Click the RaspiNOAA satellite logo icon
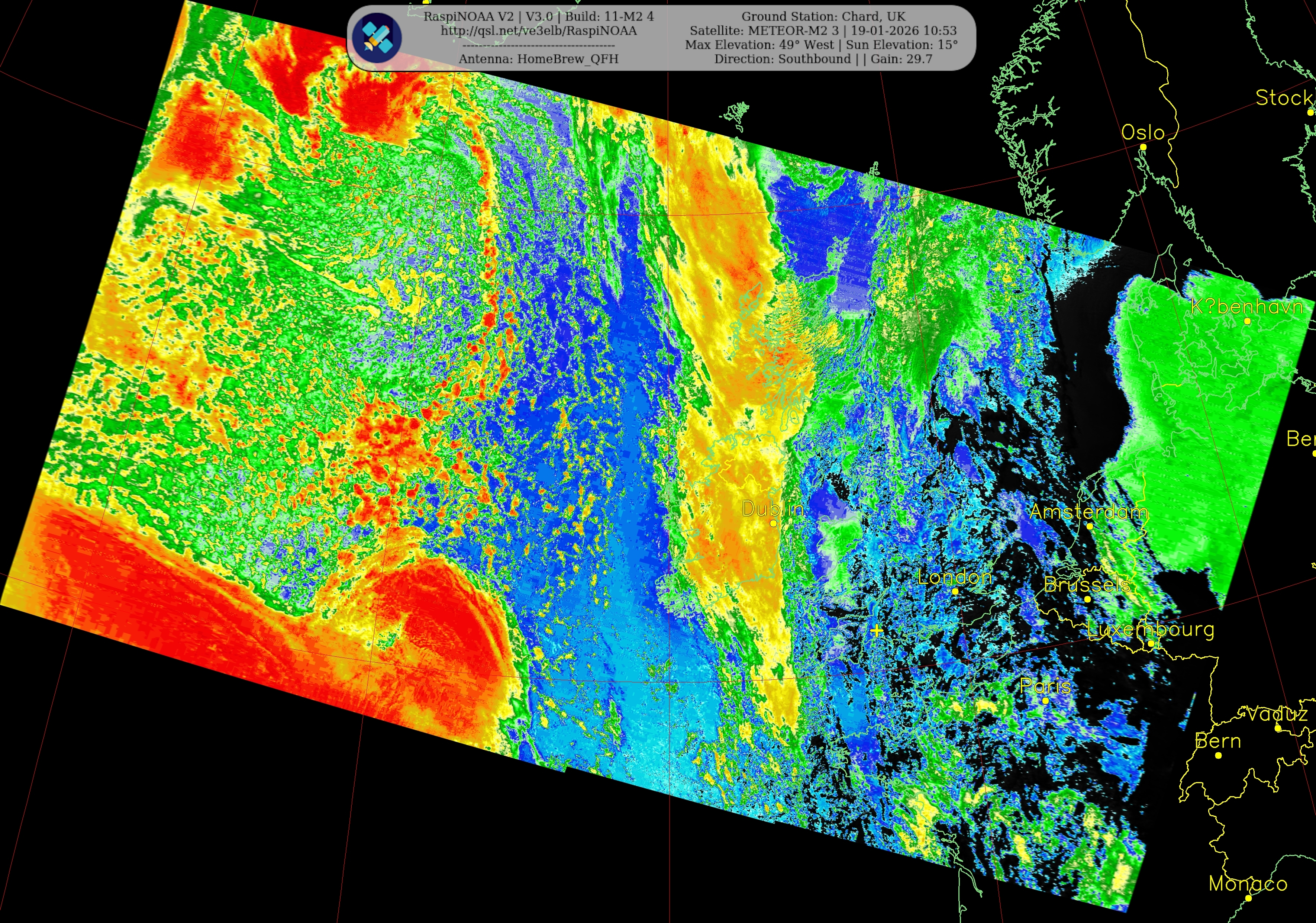 pyautogui.click(x=377, y=38)
